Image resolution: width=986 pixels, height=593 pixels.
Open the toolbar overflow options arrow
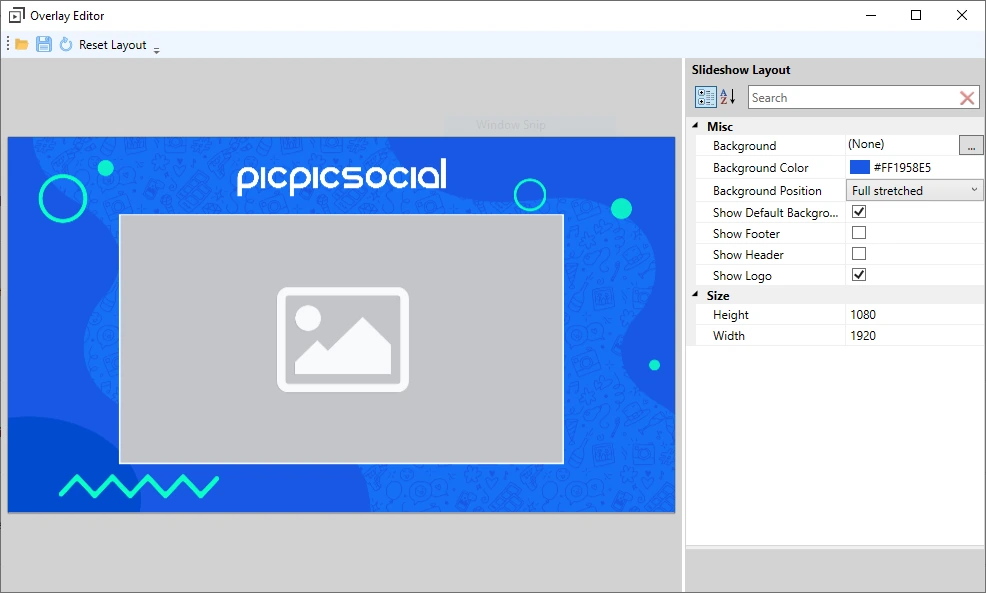(x=157, y=50)
